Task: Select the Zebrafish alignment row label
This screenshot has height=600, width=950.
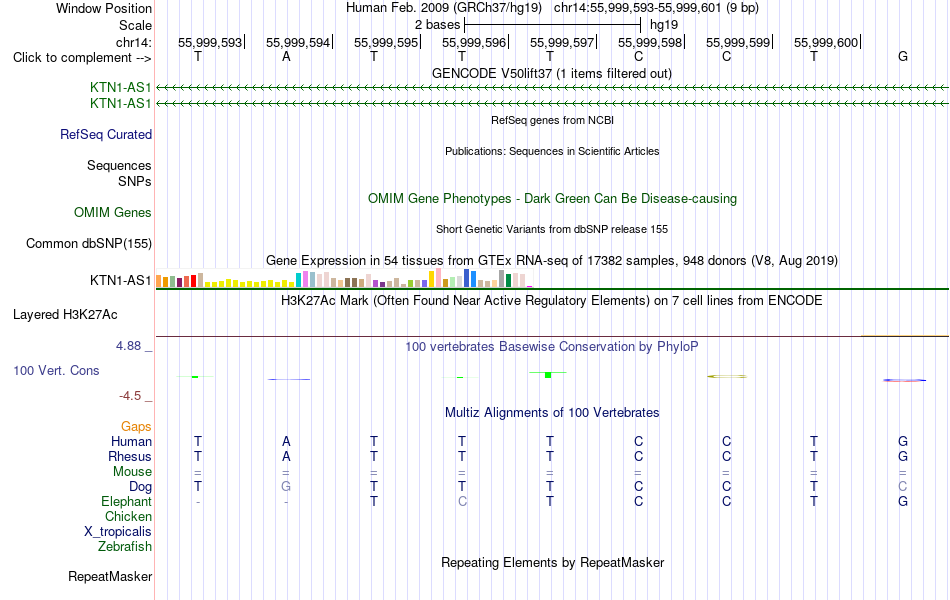Action: [125, 547]
